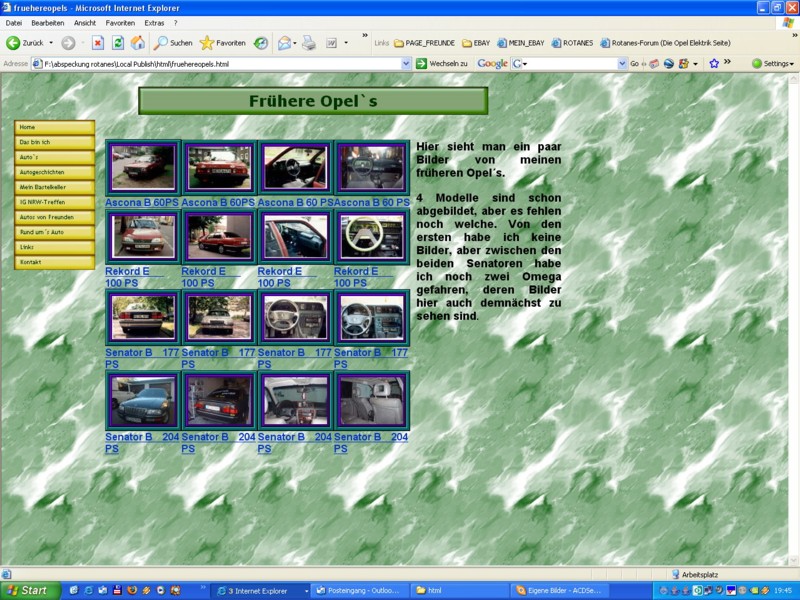Open the 'IG NRW-Treffen' sidebar link
The height and width of the screenshot is (600, 800).
(x=55, y=202)
